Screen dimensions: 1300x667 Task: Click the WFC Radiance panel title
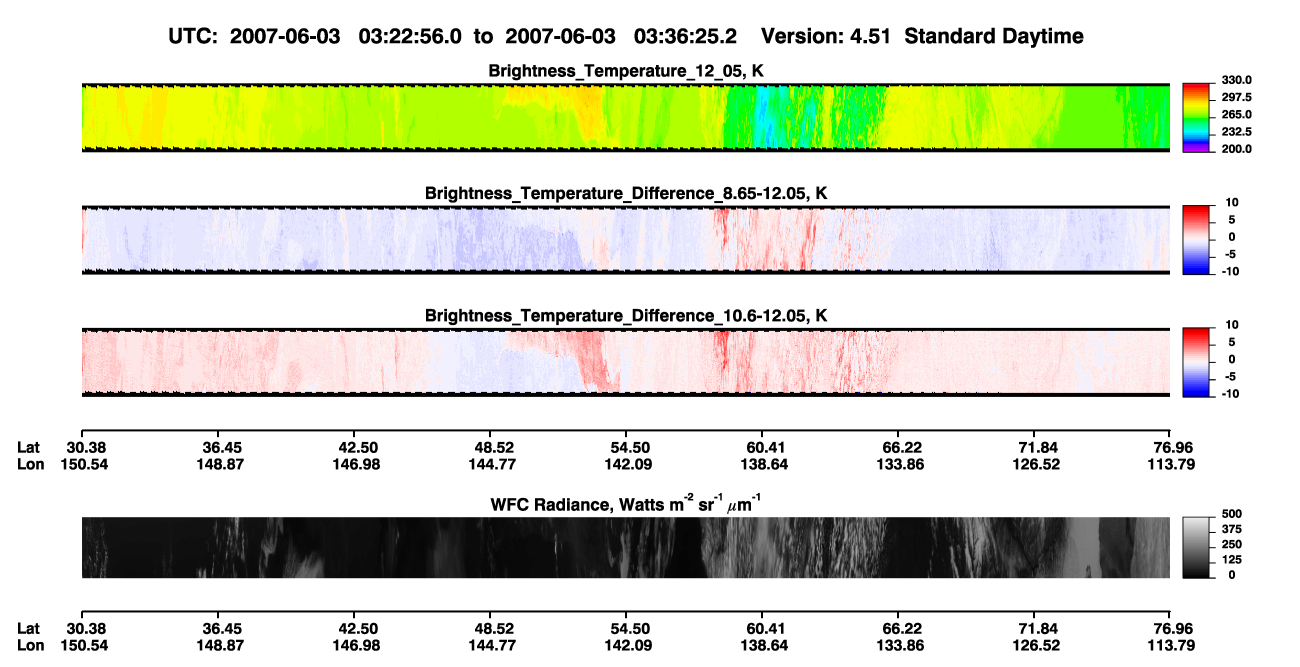626,503
